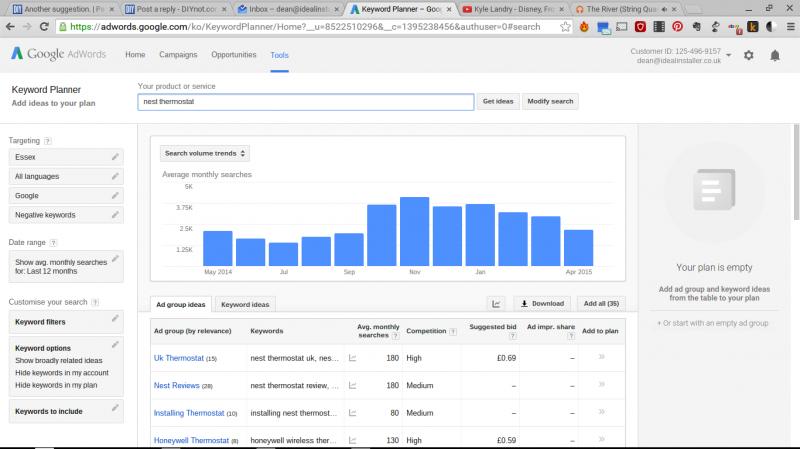Screen dimensions: 800x449
Task: Open the Campaigns menu item
Action: [178, 54]
